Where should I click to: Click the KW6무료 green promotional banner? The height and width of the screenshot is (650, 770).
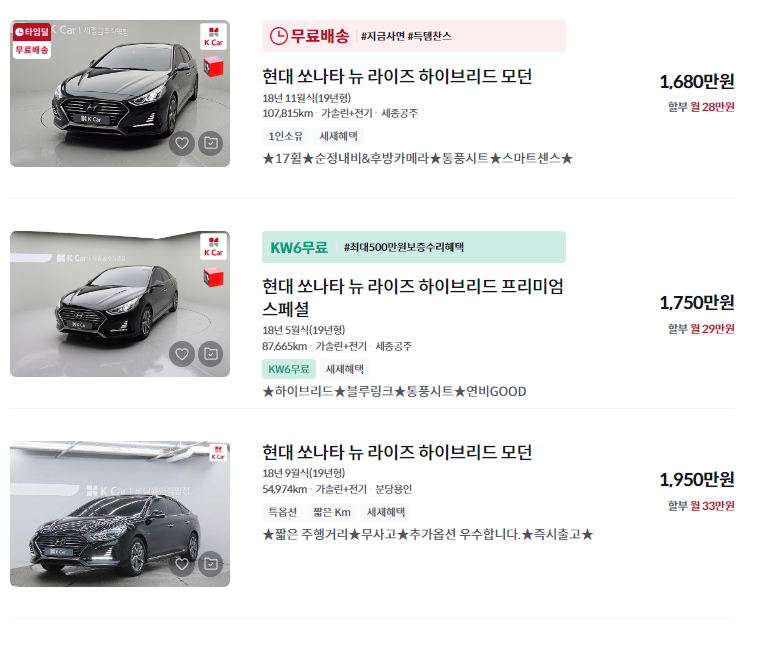tap(413, 247)
